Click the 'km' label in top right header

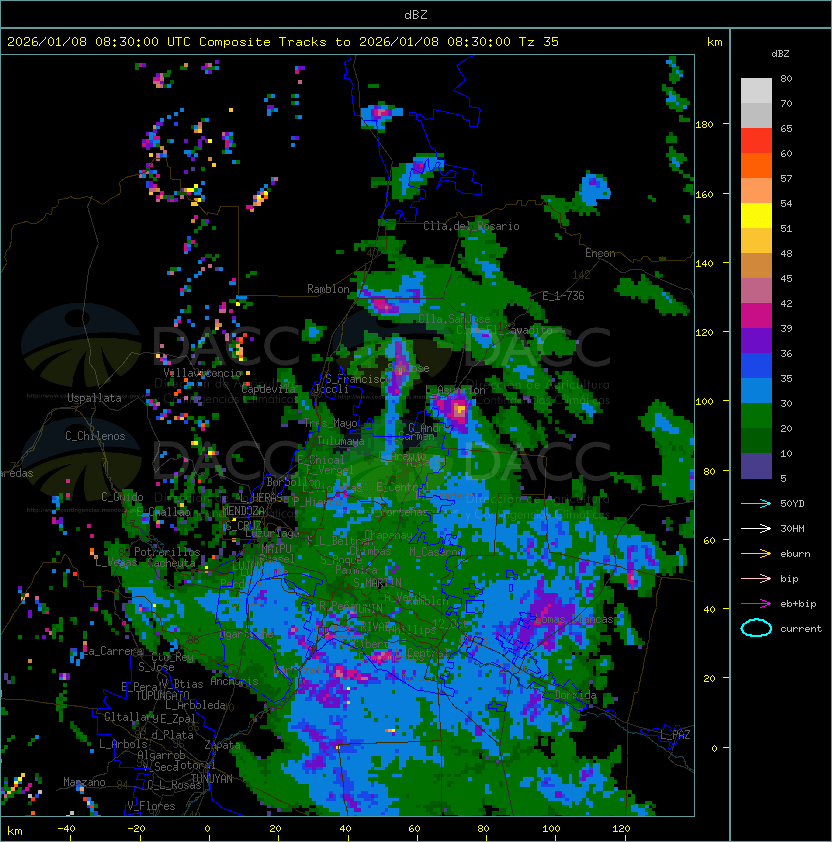pyautogui.click(x=714, y=42)
